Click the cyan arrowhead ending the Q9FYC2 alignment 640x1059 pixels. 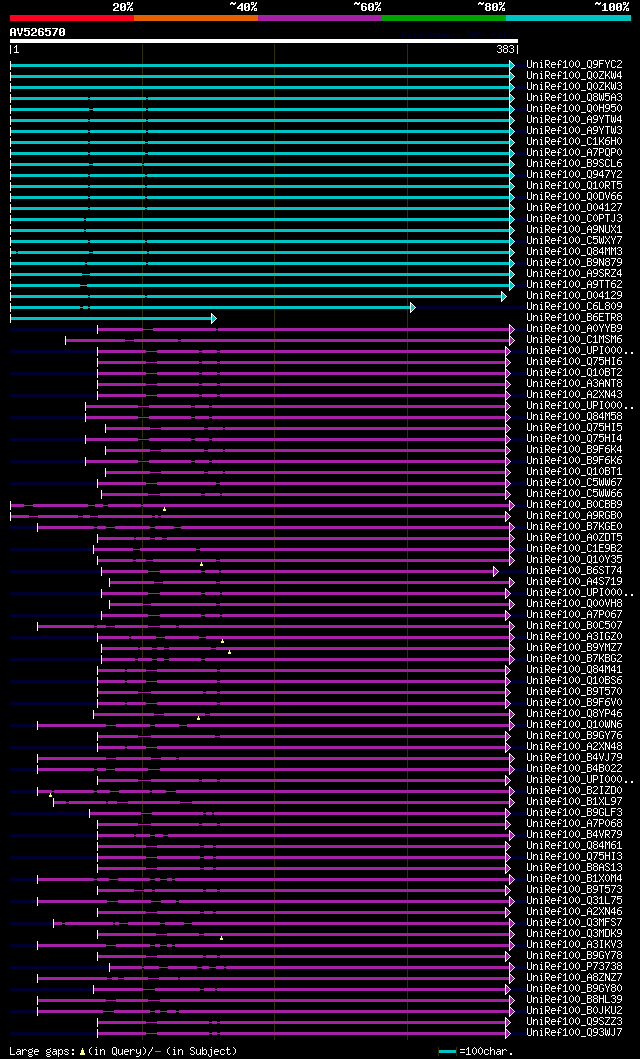click(x=512, y=65)
